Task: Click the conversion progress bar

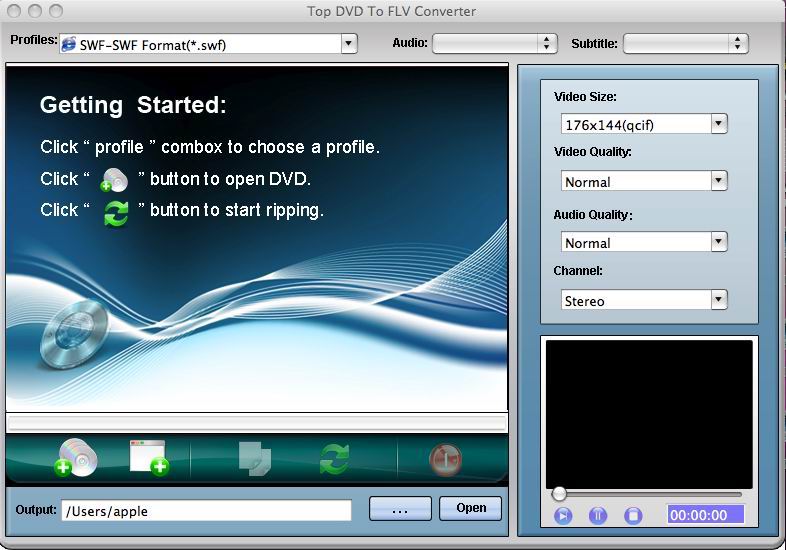Action: point(257,424)
